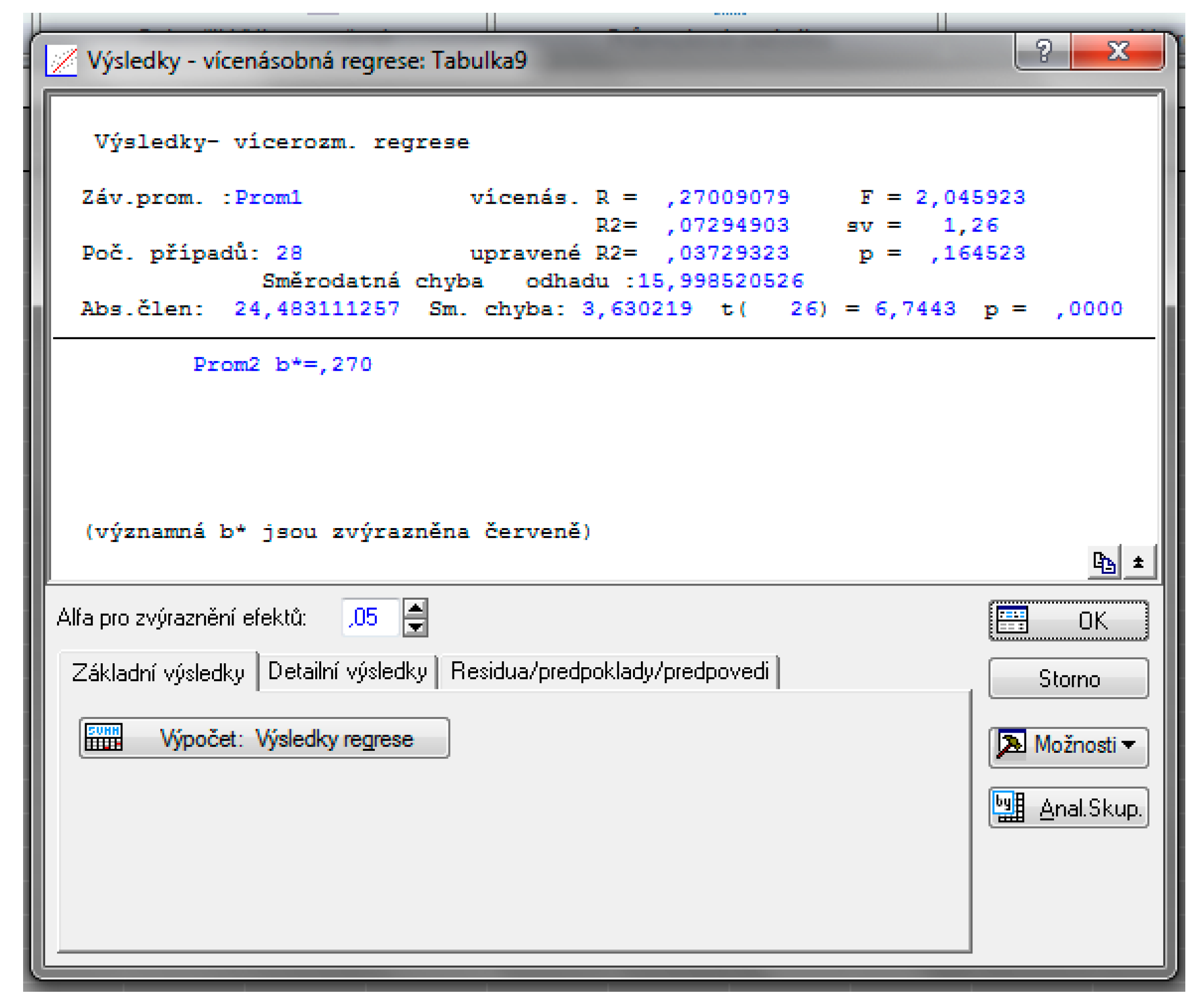The image size is (1204, 1007).
Task: Open Anal.Skup. by-group analysis button
Action: click(1068, 808)
